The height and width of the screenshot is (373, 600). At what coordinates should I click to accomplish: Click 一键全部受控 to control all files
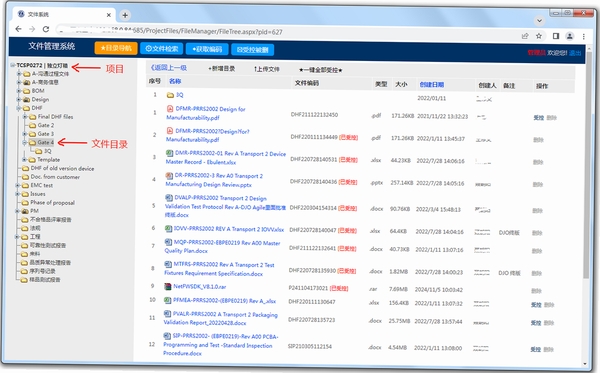click(x=321, y=70)
